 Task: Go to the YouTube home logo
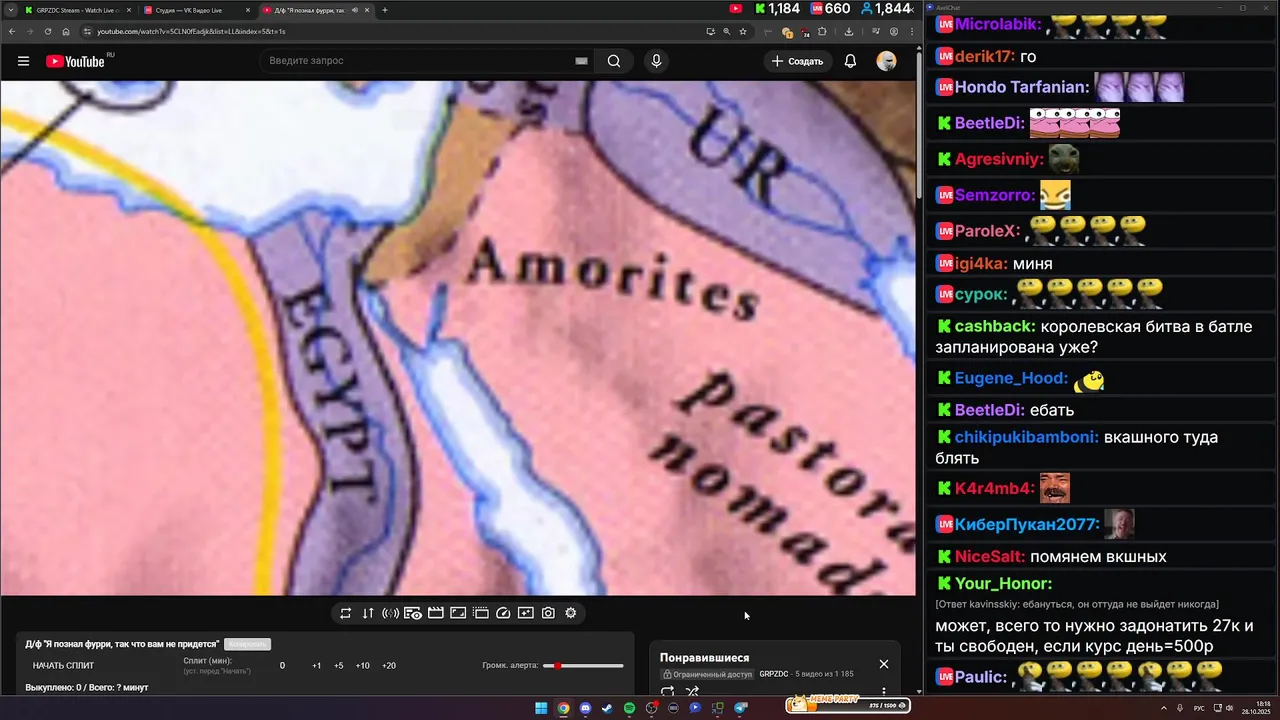(75, 61)
